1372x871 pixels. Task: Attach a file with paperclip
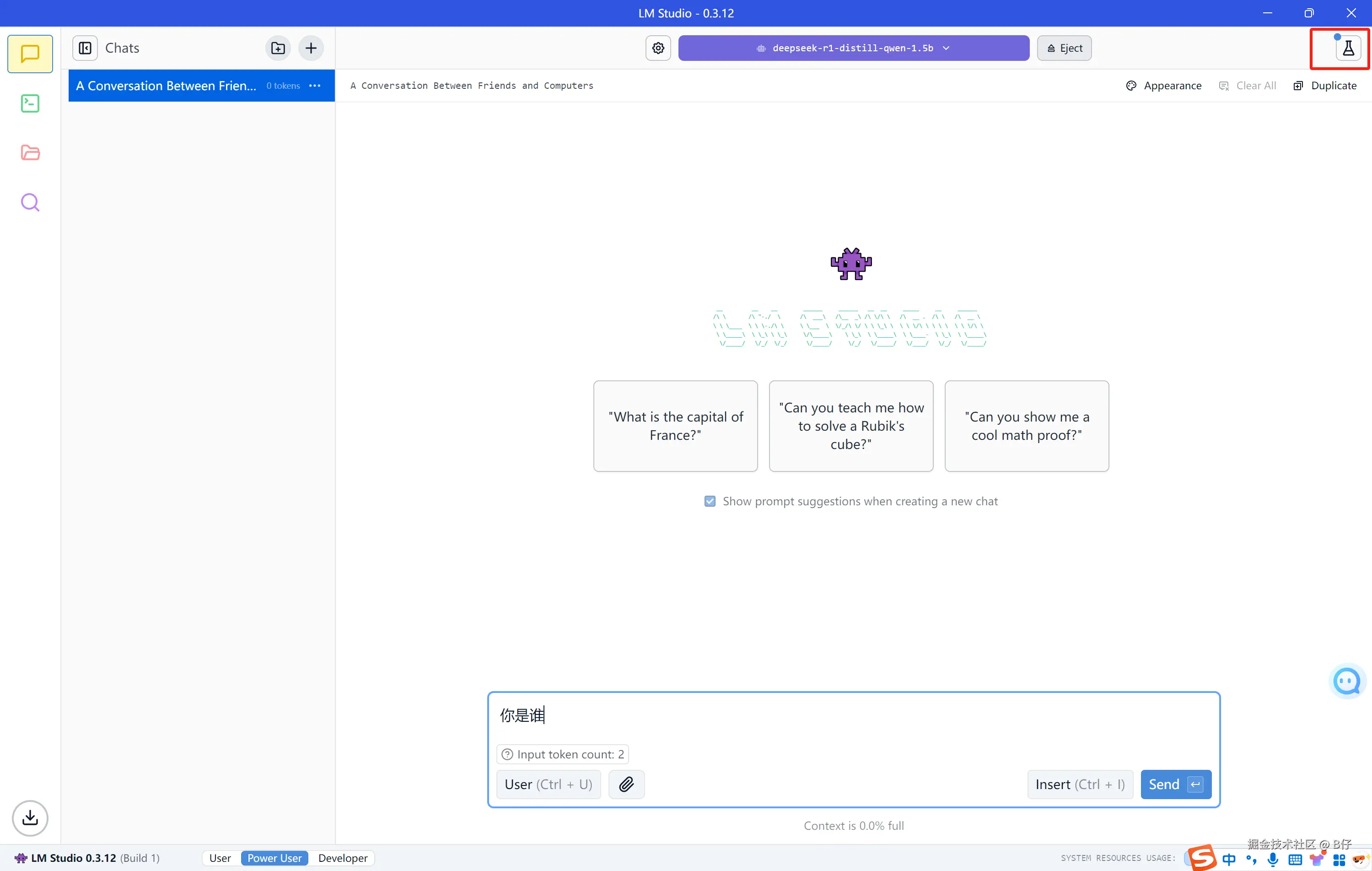pyautogui.click(x=626, y=784)
